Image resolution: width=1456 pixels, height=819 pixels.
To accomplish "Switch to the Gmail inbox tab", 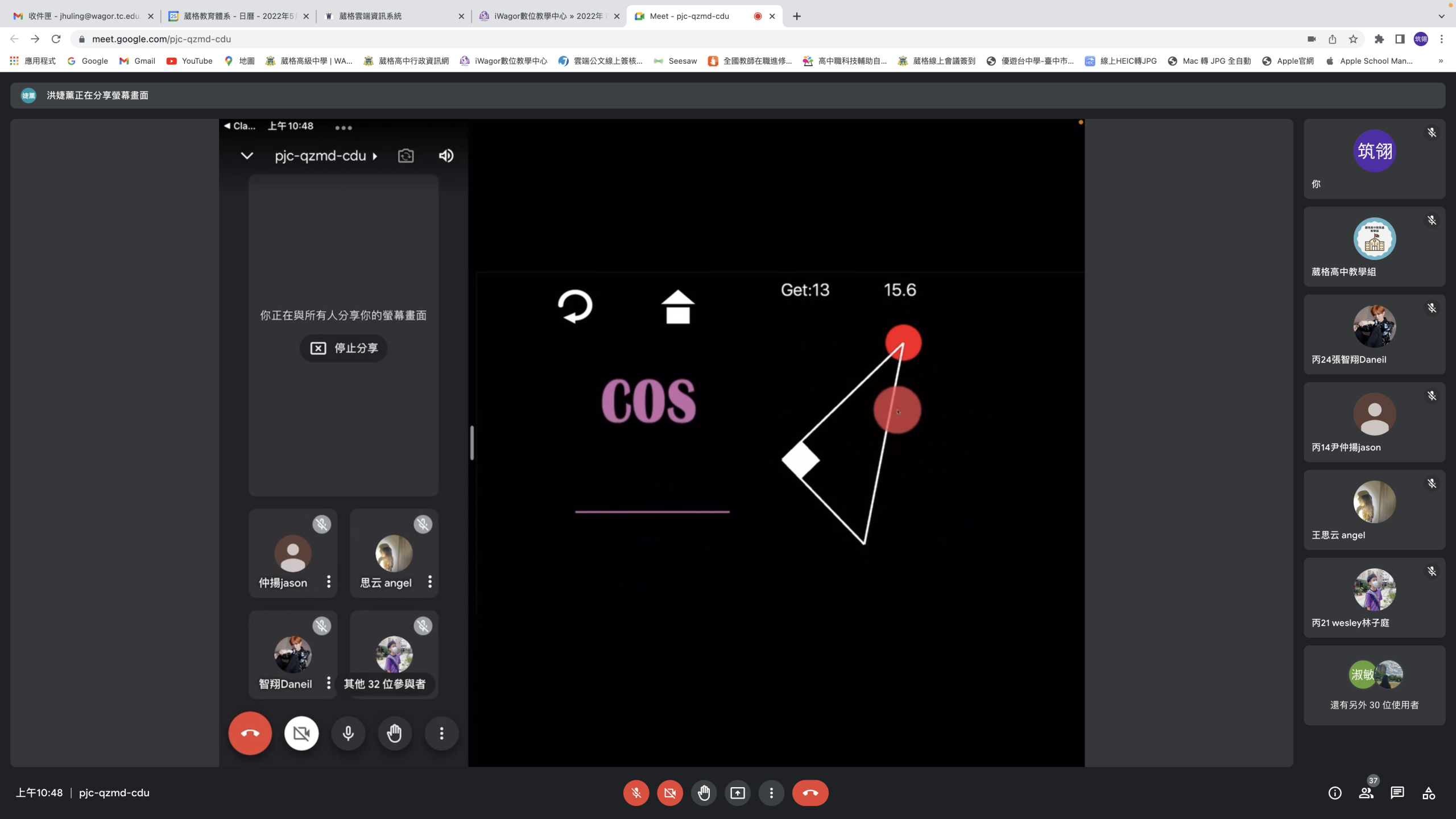I will coord(84,16).
